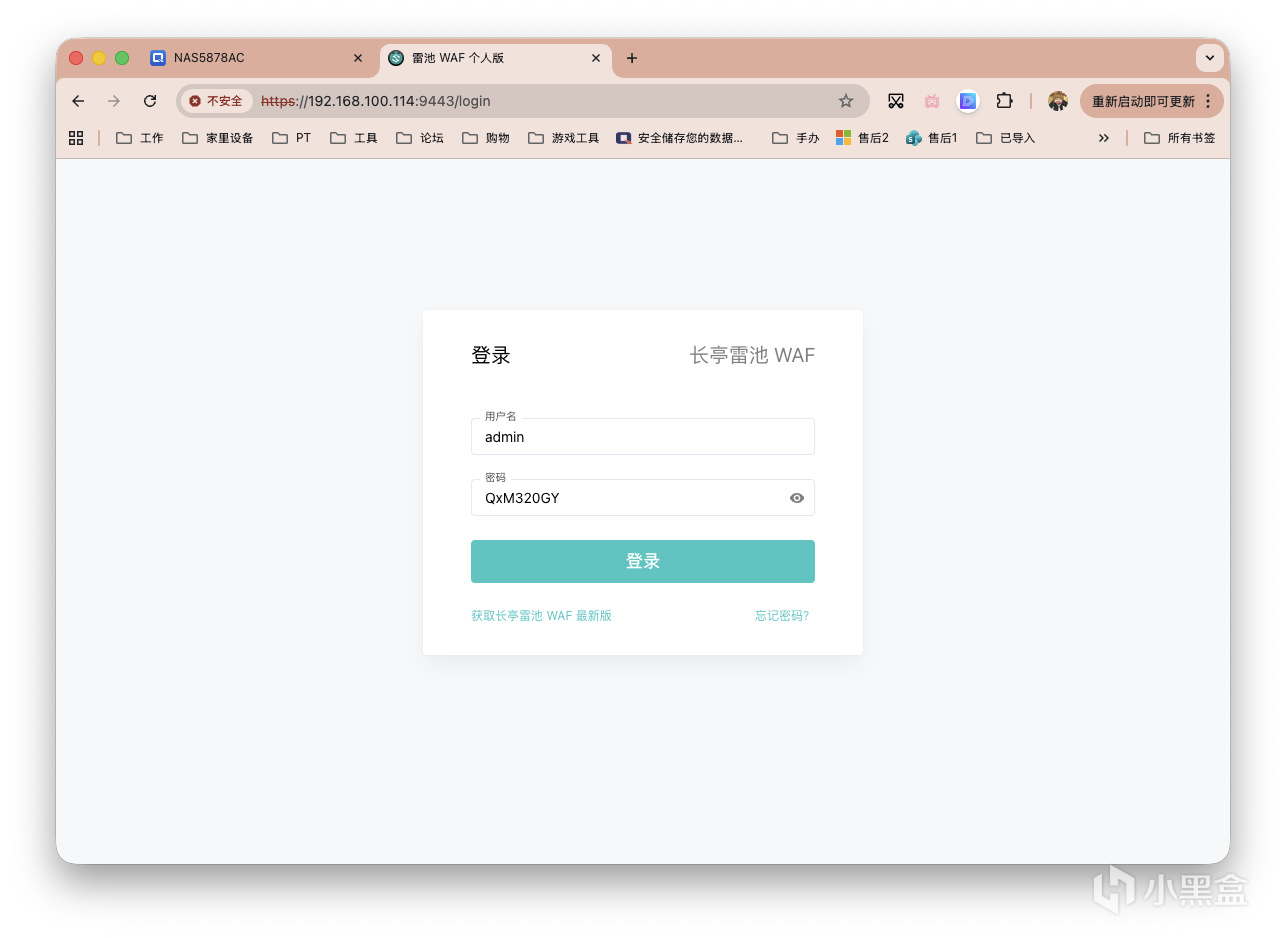Show the password using the eye icon
The height and width of the screenshot is (938, 1286).
[x=797, y=498]
